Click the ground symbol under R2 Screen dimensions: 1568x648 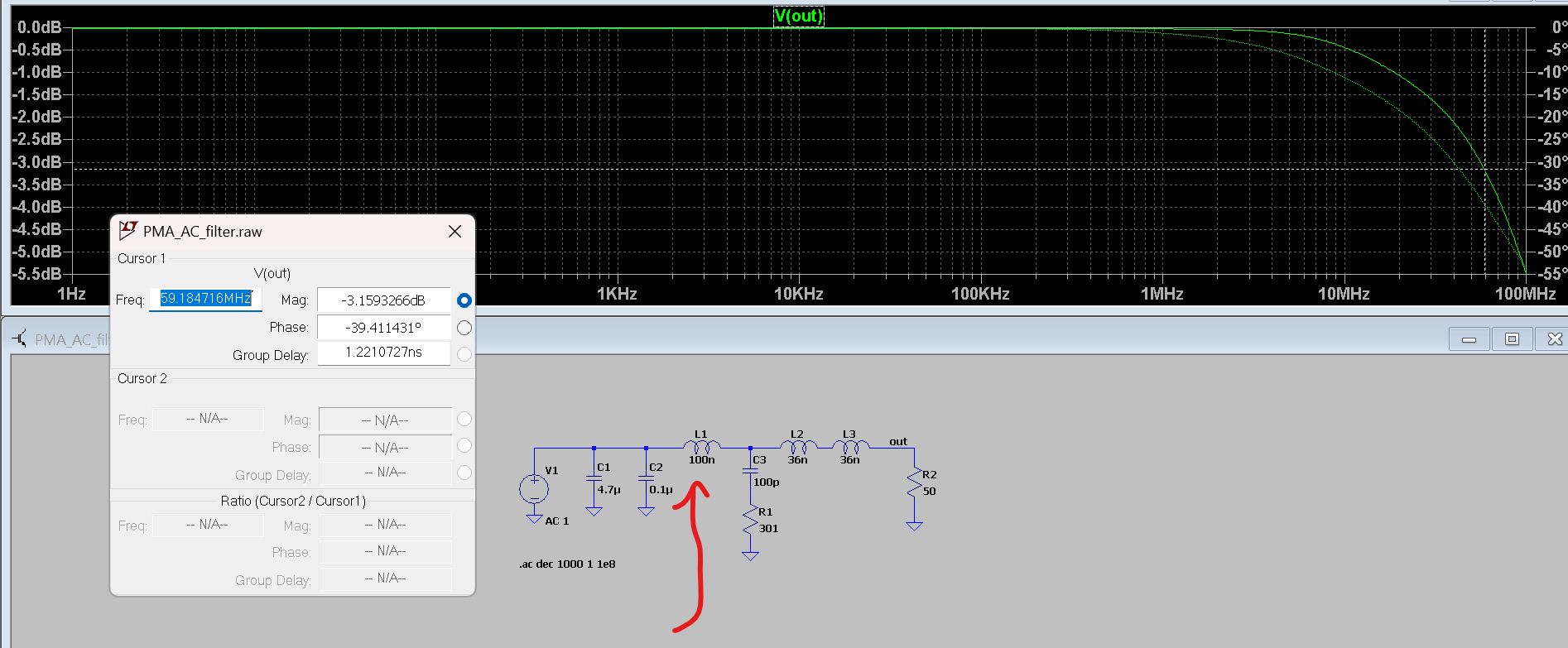[x=914, y=526]
